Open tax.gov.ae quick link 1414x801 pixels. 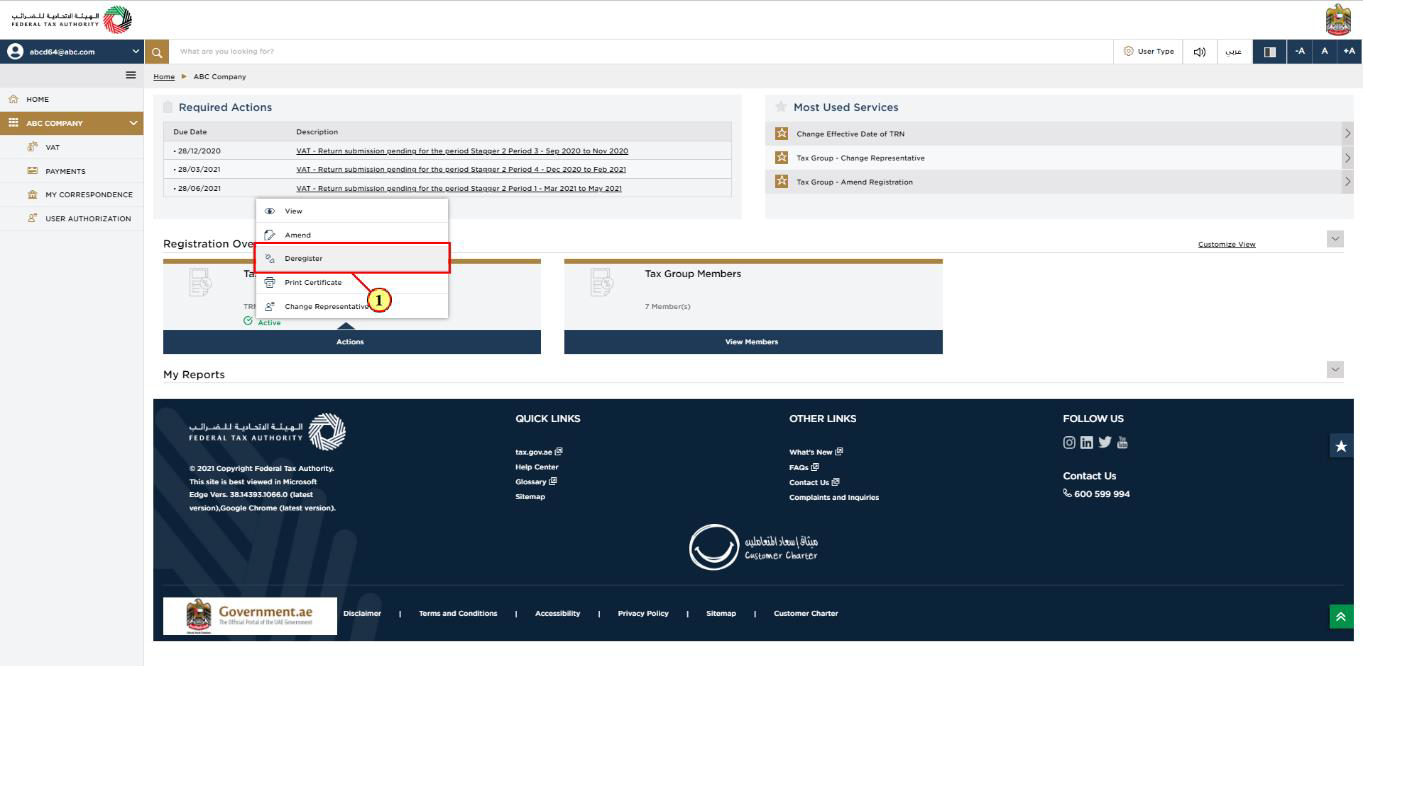539,451
